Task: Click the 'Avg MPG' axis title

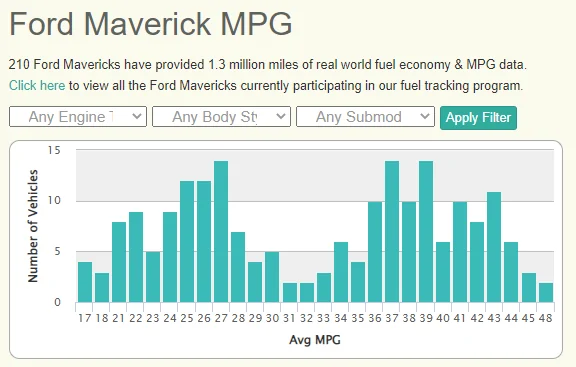Action: [x=315, y=340]
